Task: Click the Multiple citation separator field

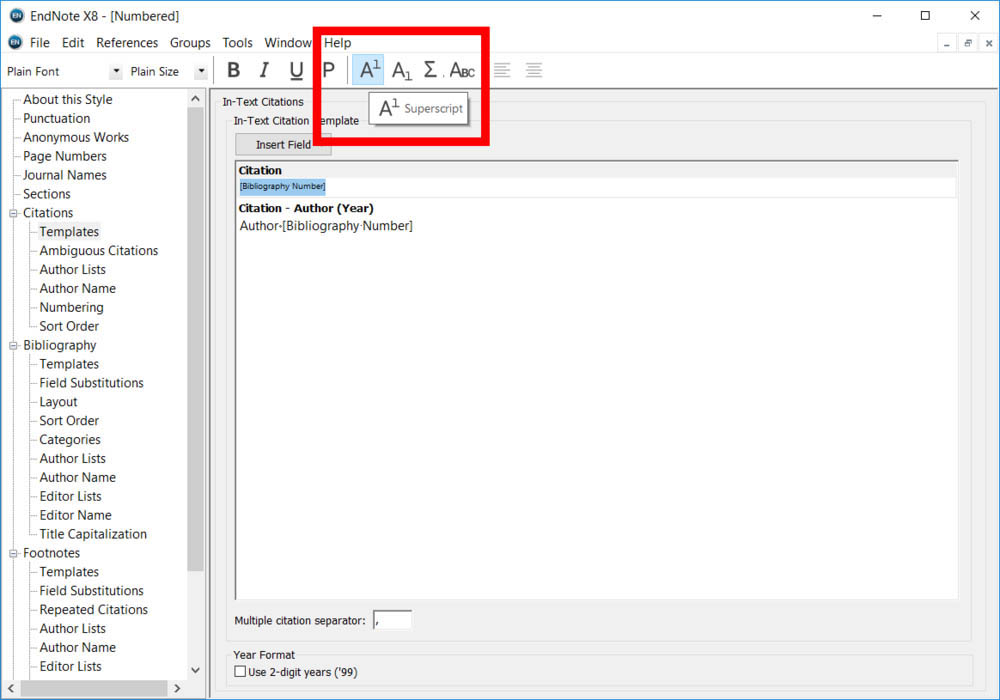Action: [x=392, y=621]
